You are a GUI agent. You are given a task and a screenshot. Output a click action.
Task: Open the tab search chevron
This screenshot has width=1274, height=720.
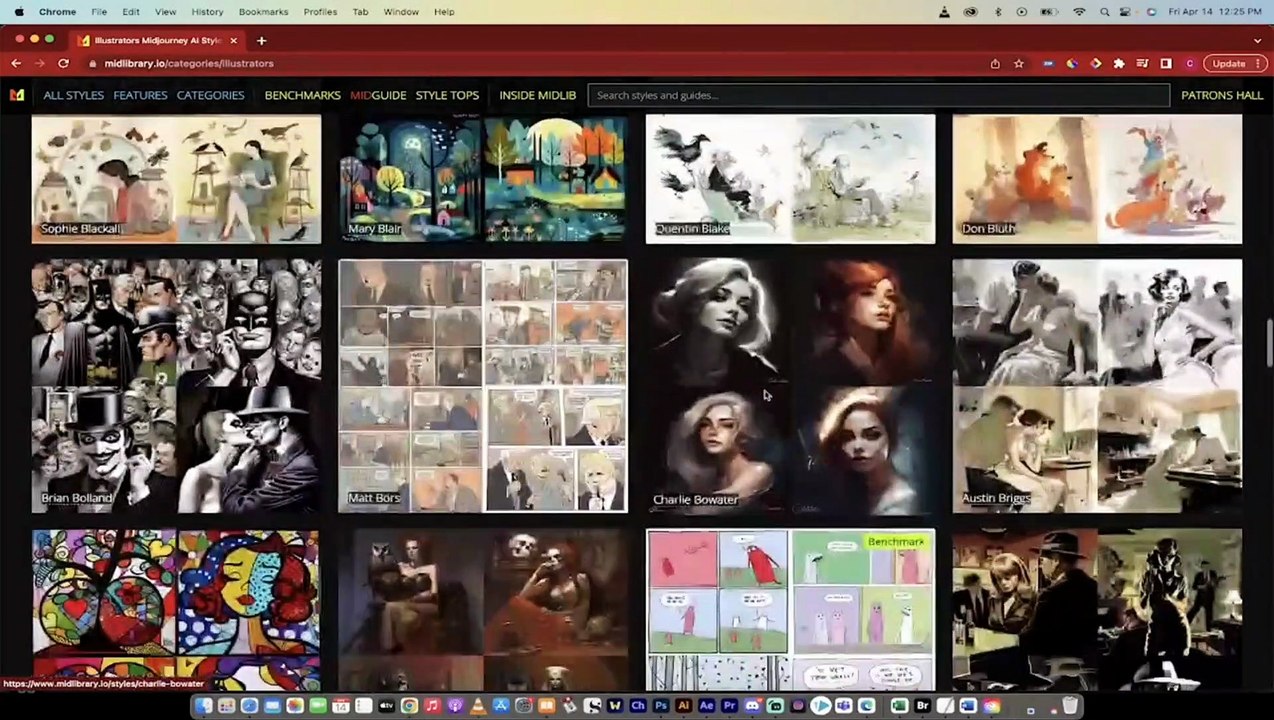[x=1257, y=40]
